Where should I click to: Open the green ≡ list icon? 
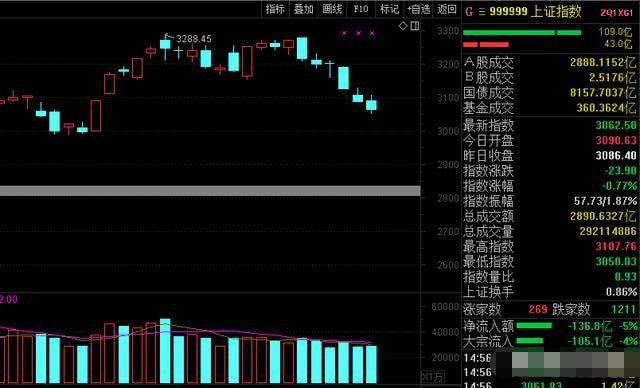(482, 12)
